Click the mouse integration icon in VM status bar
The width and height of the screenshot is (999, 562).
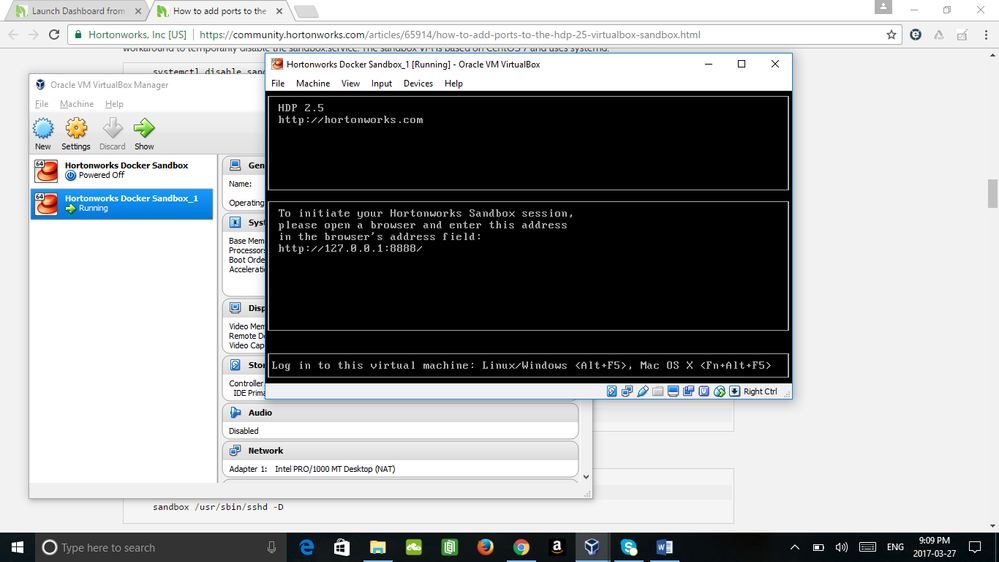click(719, 391)
